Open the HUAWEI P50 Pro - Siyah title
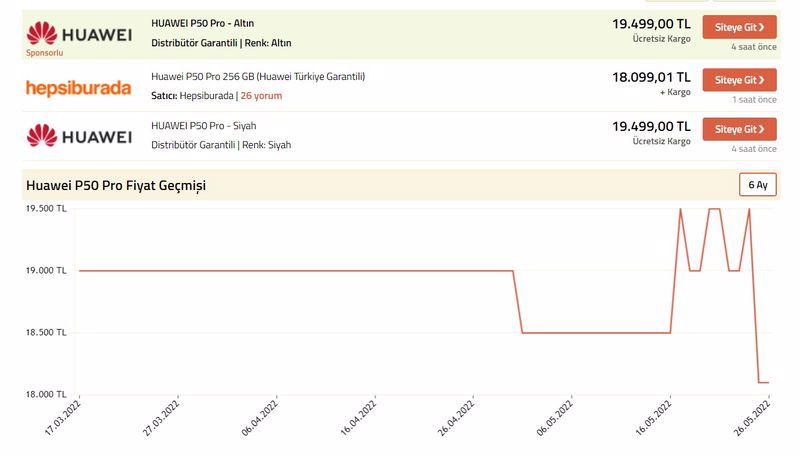This screenshot has width=800, height=457. pyautogui.click(x=204, y=126)
